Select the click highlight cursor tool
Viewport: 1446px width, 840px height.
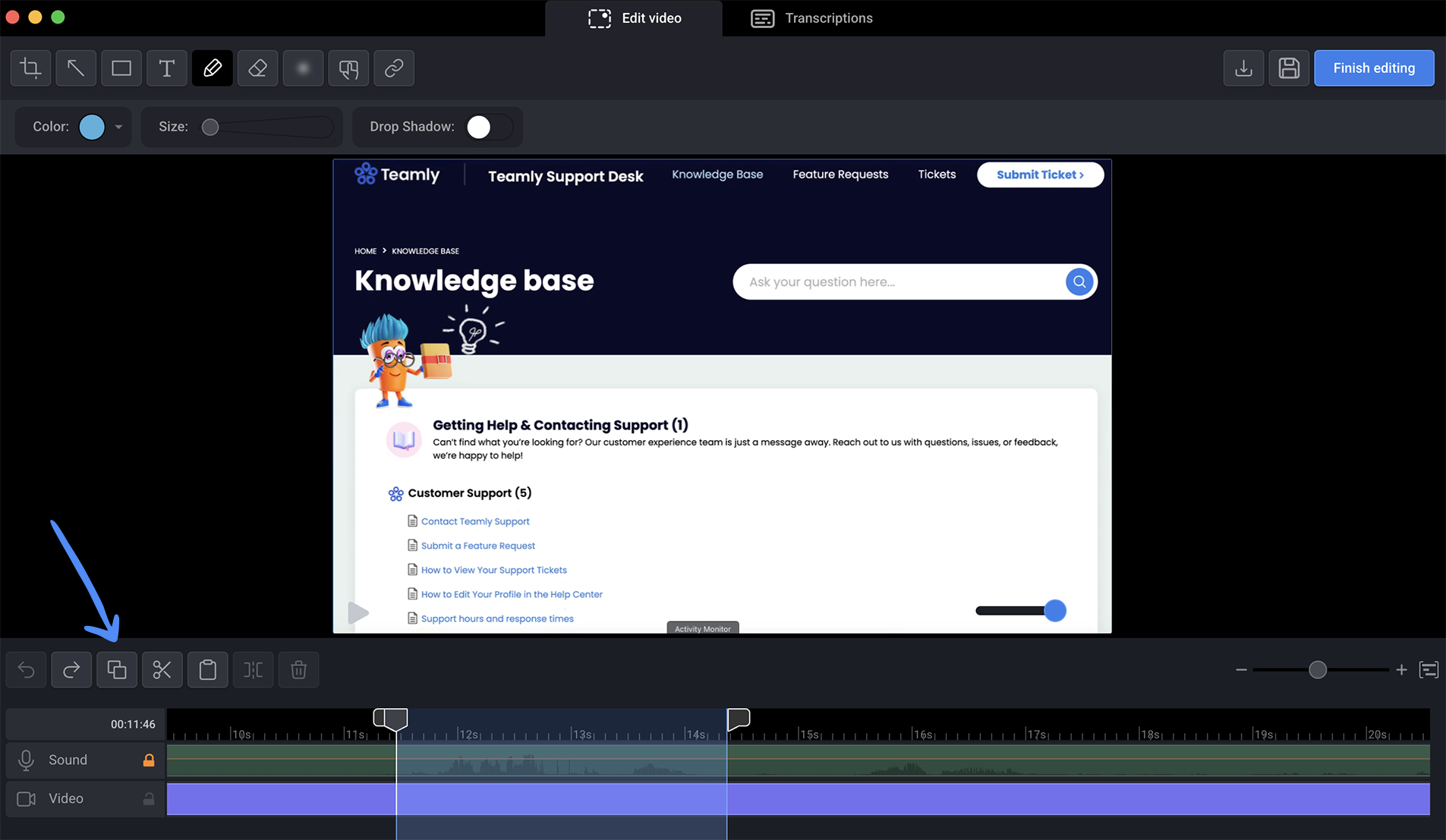(x=348, y=68)
